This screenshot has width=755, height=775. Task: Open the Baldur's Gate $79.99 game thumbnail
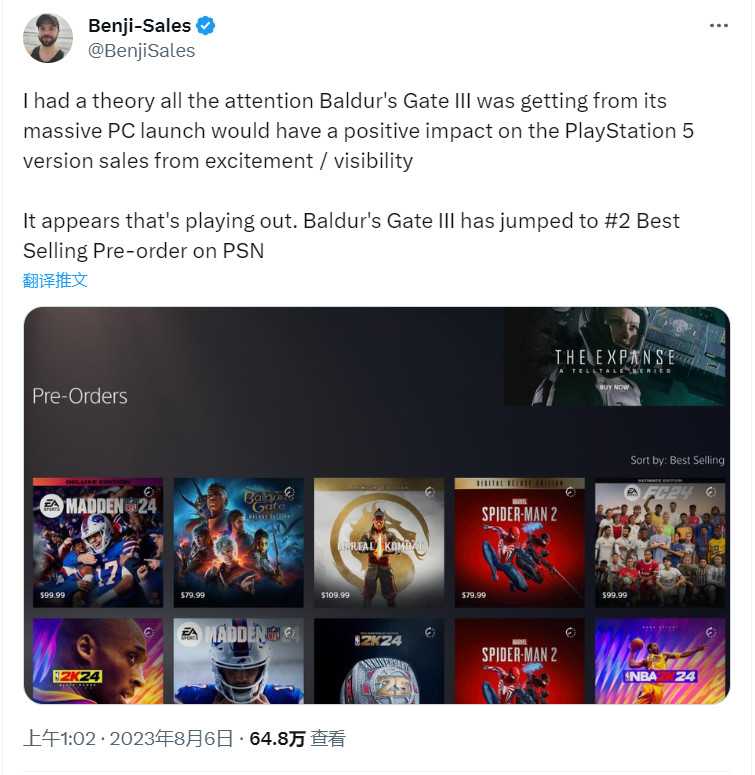click(x=239, y=542)
